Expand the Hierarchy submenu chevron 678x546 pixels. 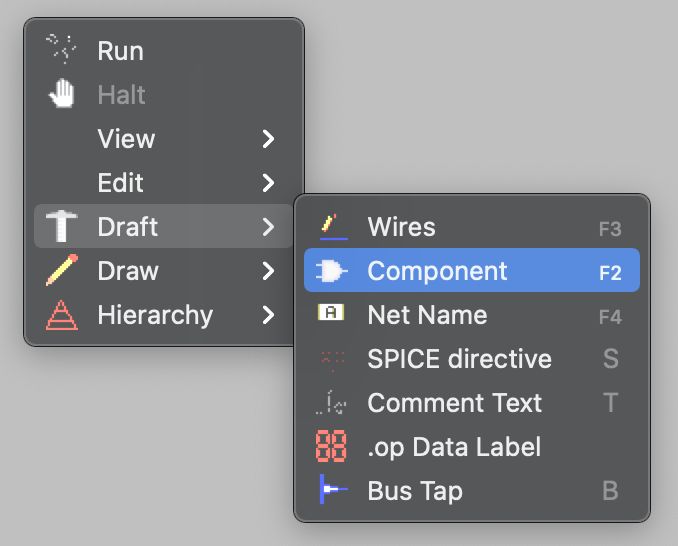pyautogui.click(x=268, y=315)
